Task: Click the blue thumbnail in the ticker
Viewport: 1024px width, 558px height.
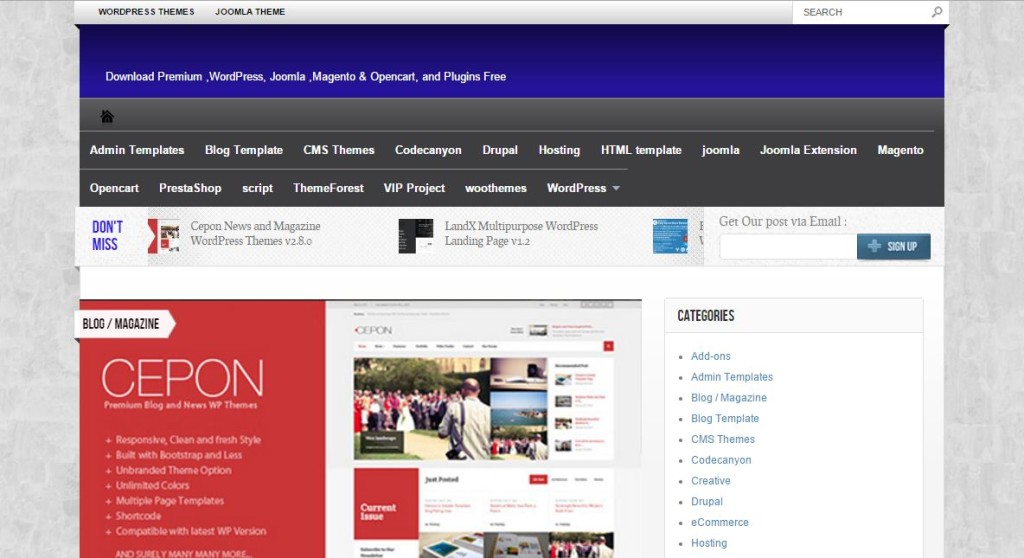Action: [670, 236]
